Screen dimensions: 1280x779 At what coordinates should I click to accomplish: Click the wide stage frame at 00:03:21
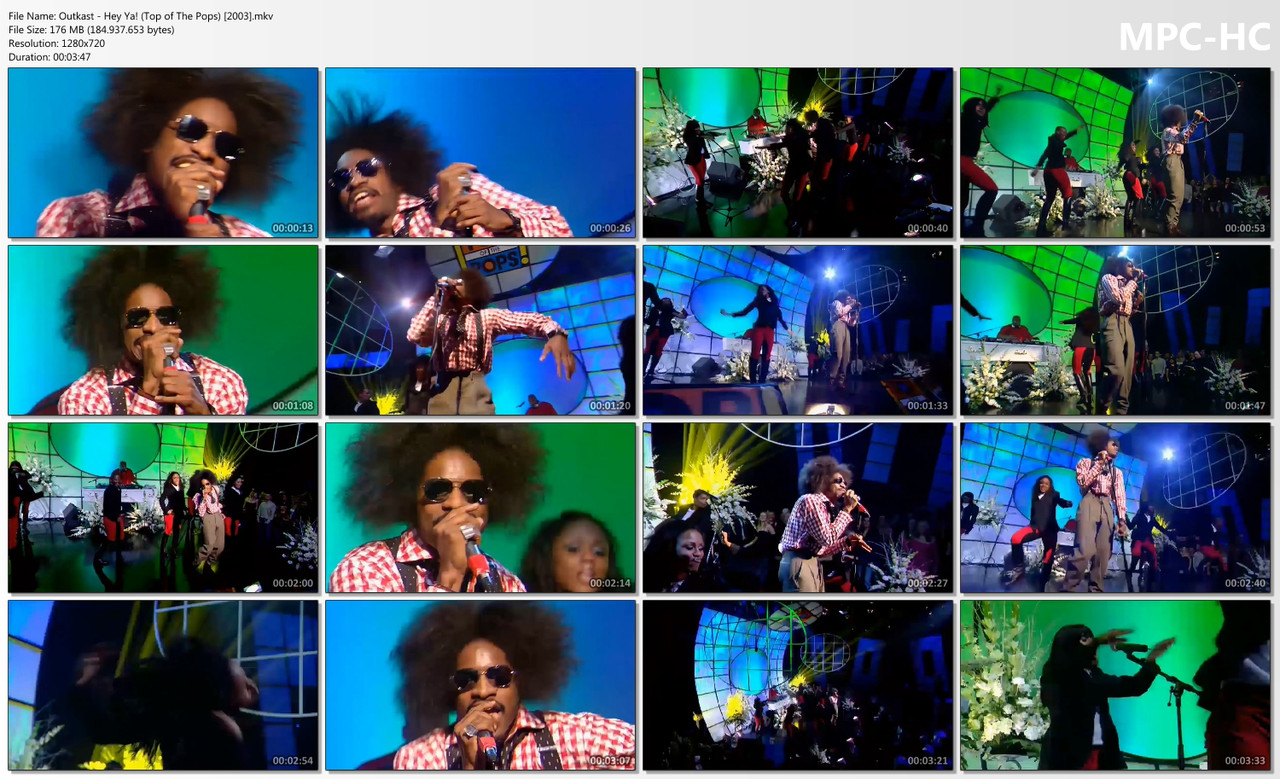[797, 686]
